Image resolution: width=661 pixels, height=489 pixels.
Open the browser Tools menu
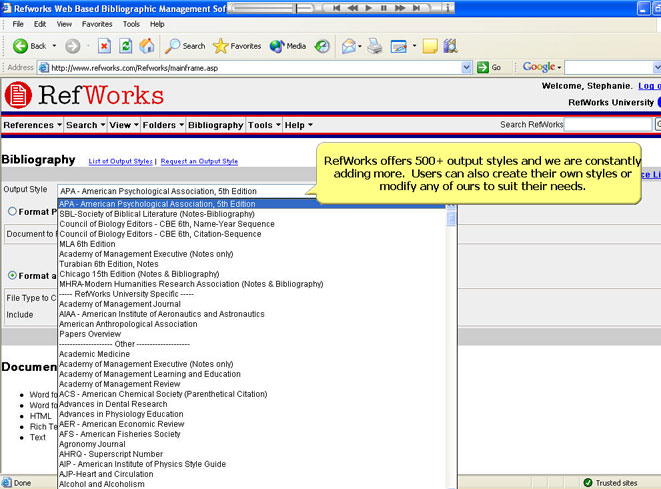coord(131,23)
